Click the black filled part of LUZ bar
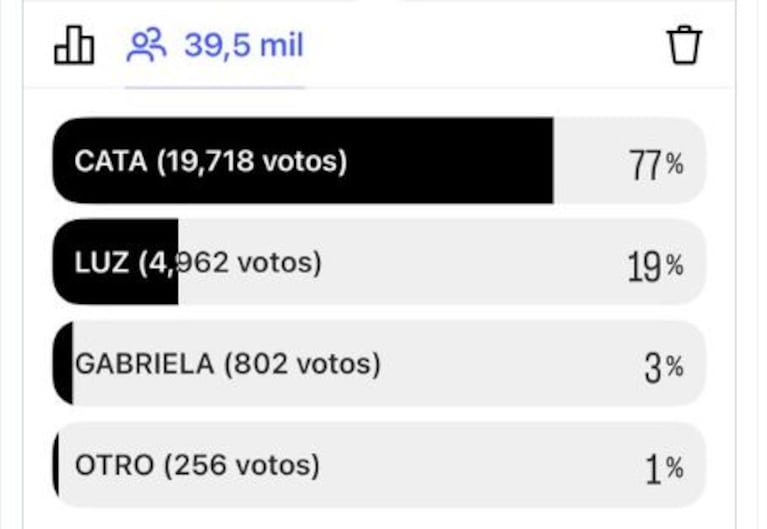 [x=115, y=262]
